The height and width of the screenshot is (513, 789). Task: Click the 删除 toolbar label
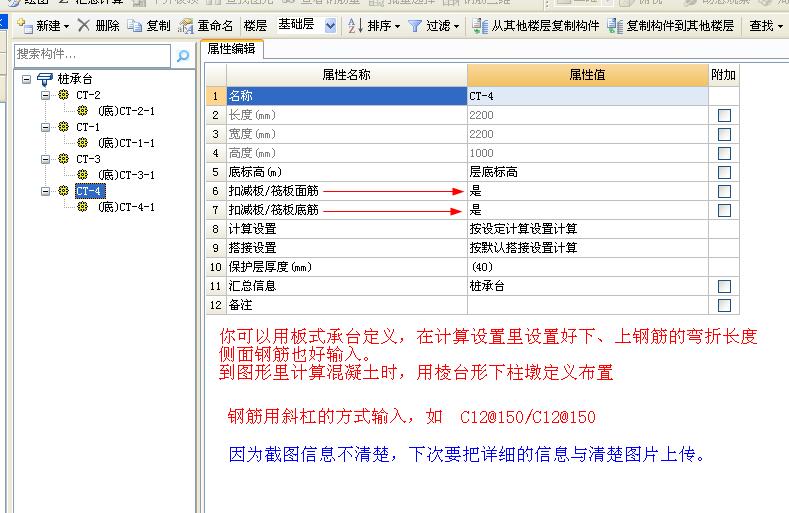point(107,26)
